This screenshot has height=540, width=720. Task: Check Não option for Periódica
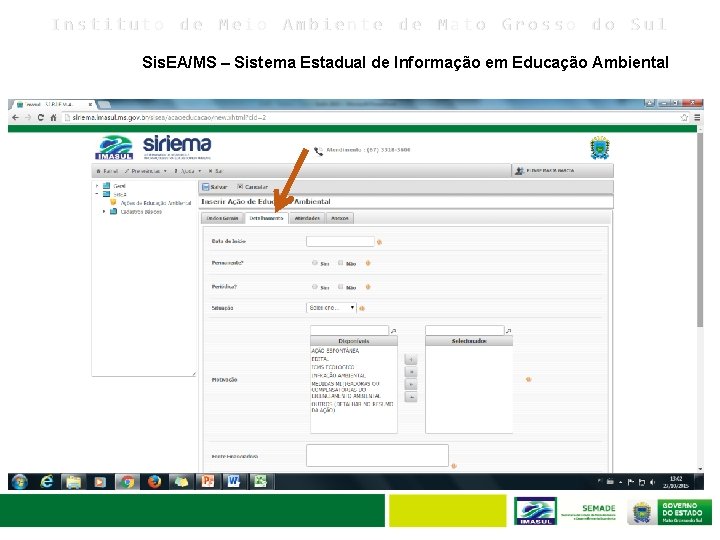tap(340, 287)
